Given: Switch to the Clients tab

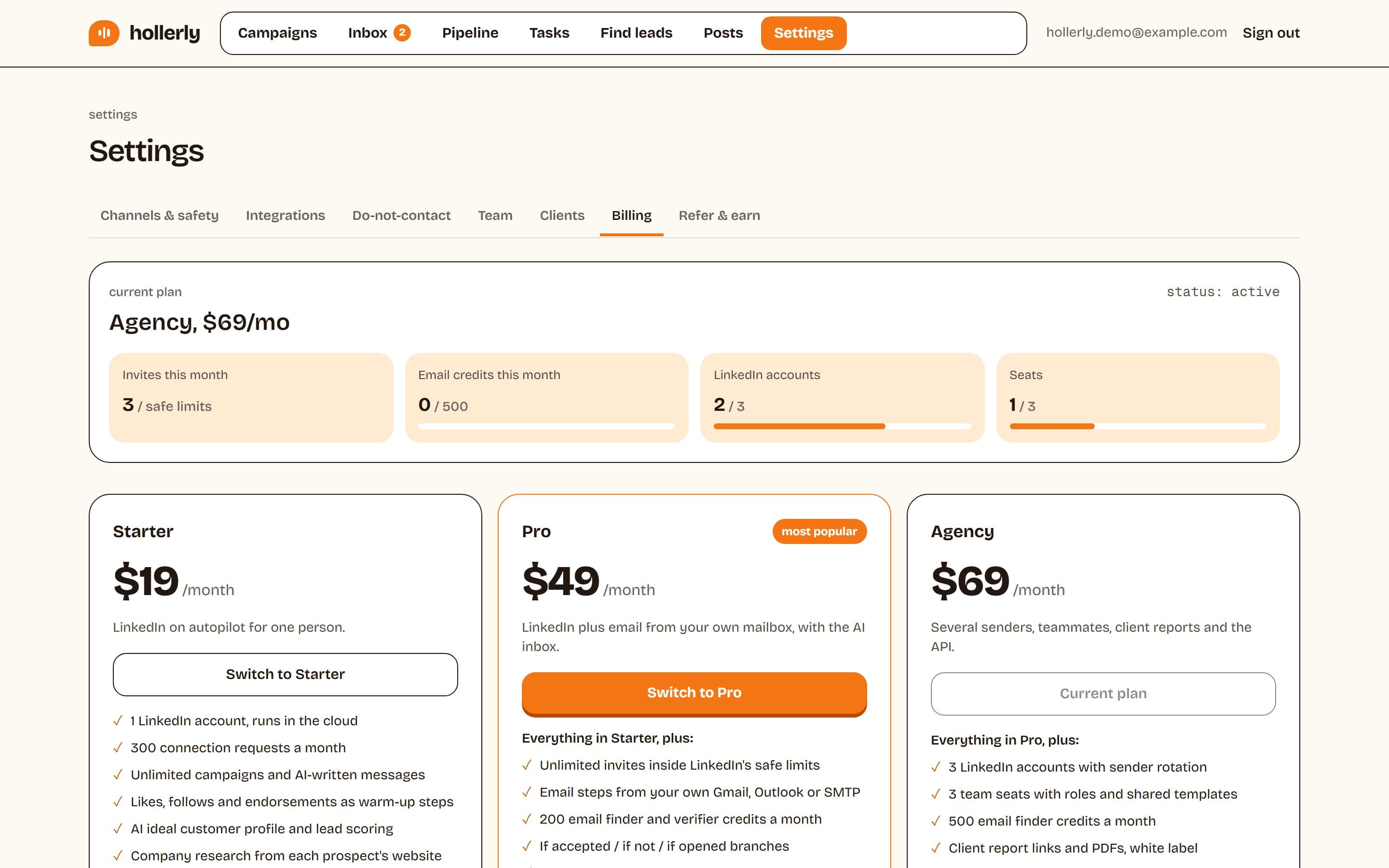Looking at the screenshot, I should [x=562, y=215].
